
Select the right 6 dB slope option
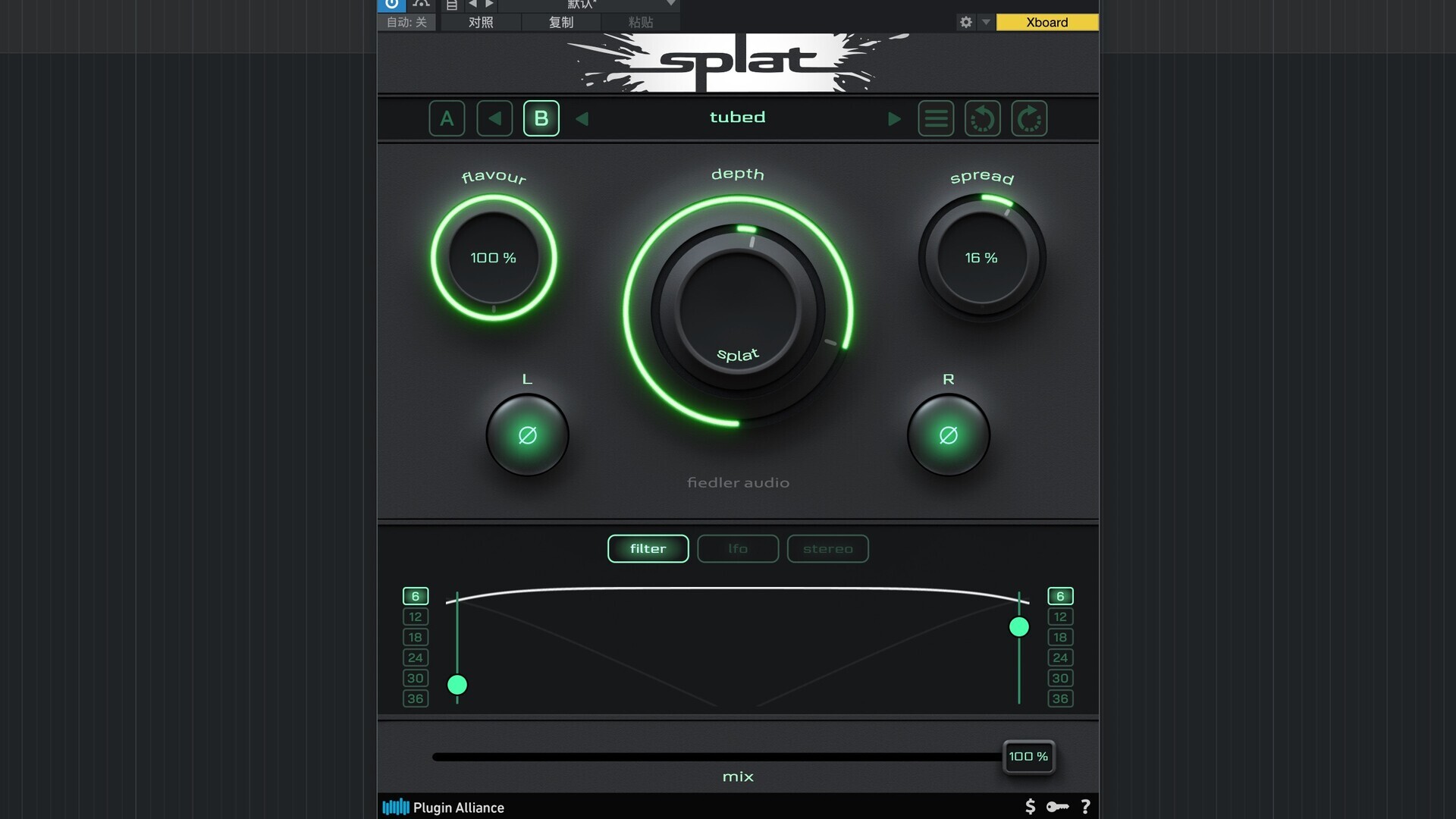click(x=1060, y=596)
